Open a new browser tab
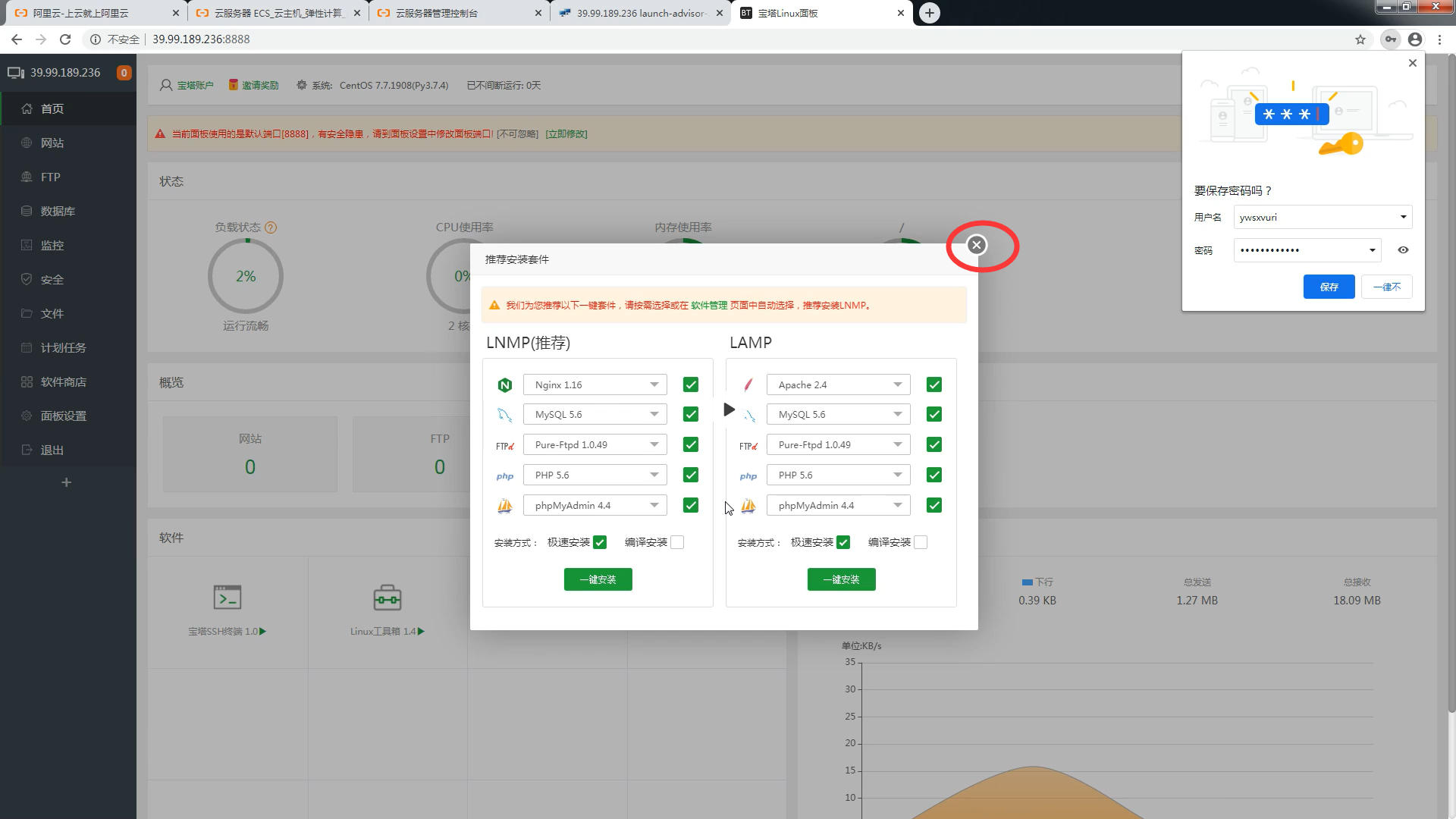Viewport: 1456px width, 819px height. tap(930, 13)
